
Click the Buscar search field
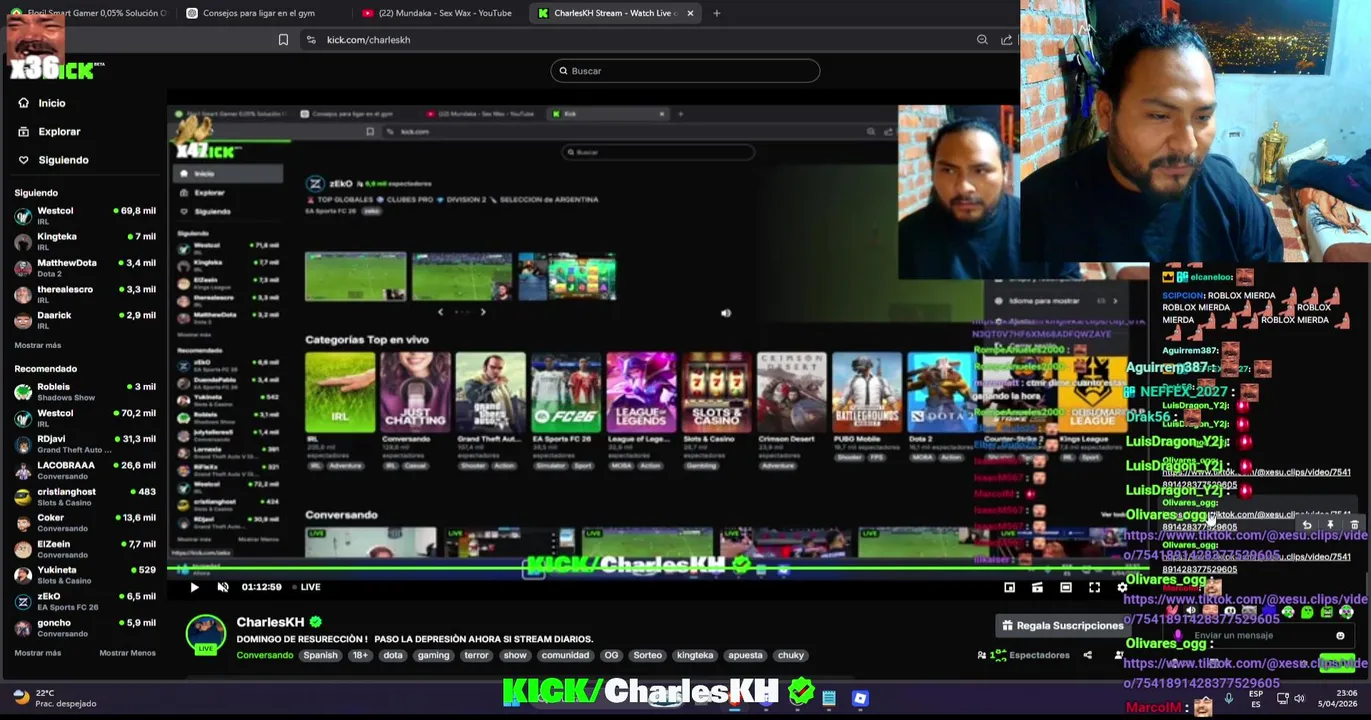[x=685, y=71]
